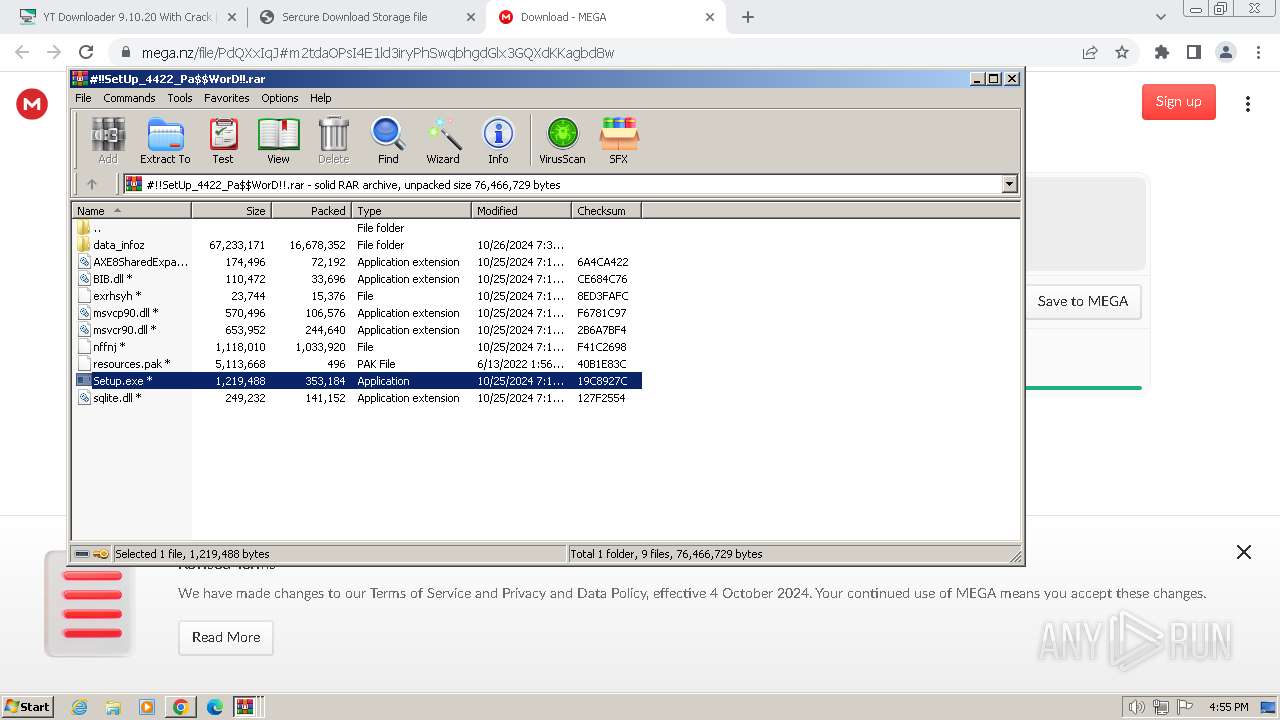Open the Tools menu
Screen dimensions: 1280x720
(x=180, y=98)
